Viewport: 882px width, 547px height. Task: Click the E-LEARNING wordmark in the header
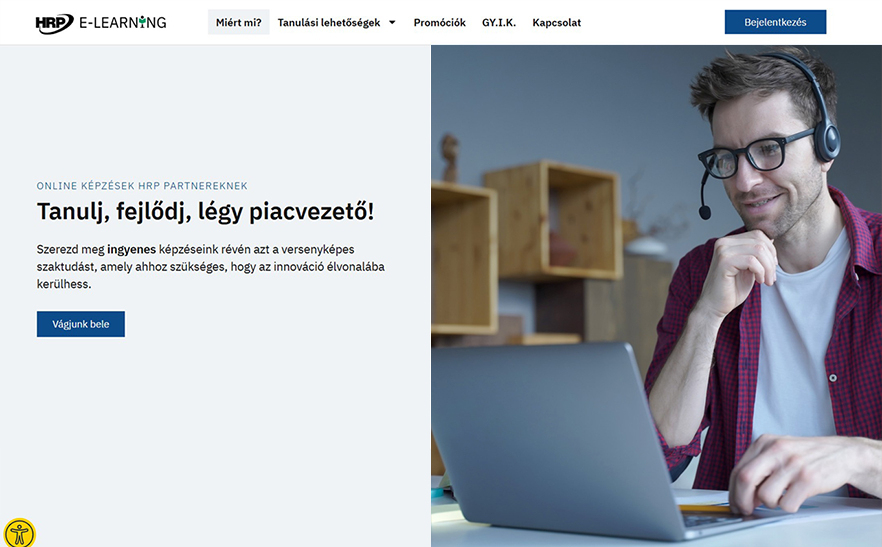tap(123, 23)
